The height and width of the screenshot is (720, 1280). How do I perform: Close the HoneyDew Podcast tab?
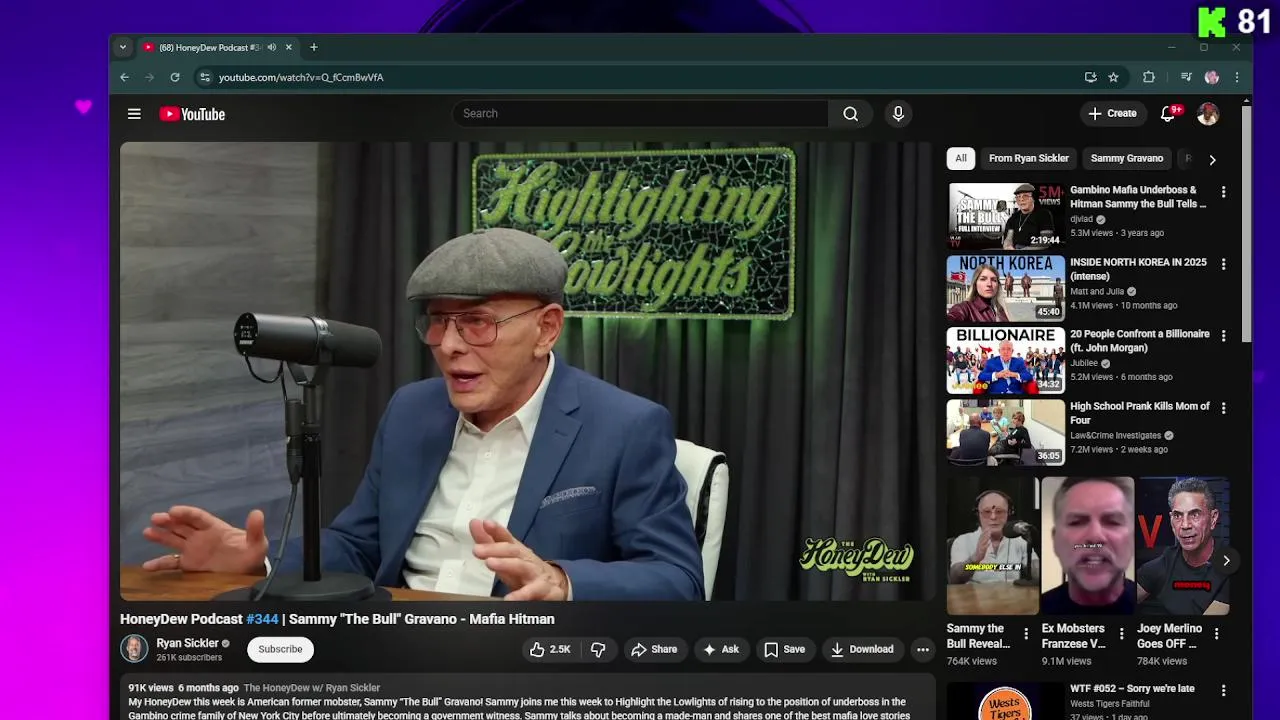288,47
